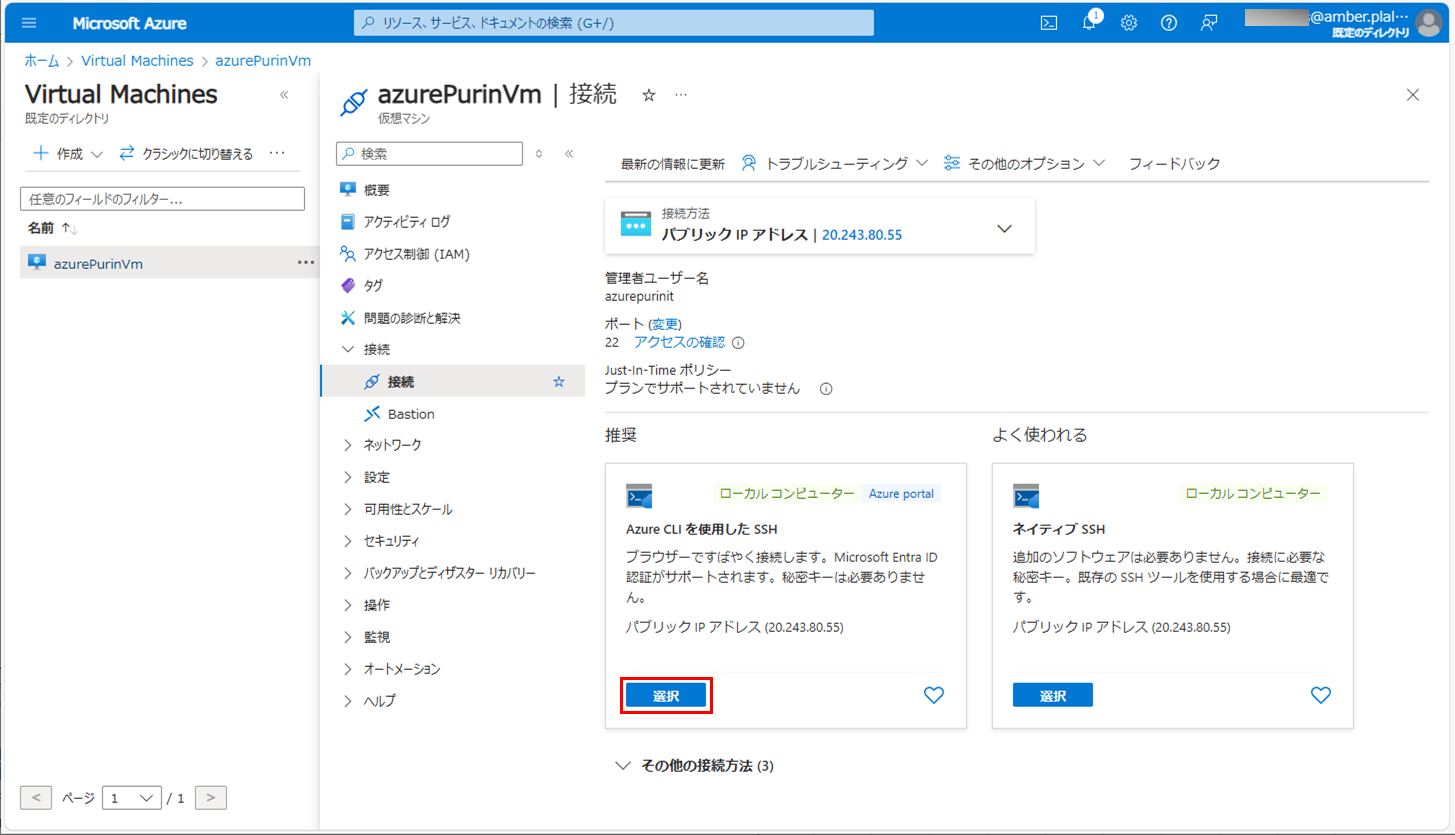
Task: Open その他のオプション dropdown
Action: coord(1025,163)
